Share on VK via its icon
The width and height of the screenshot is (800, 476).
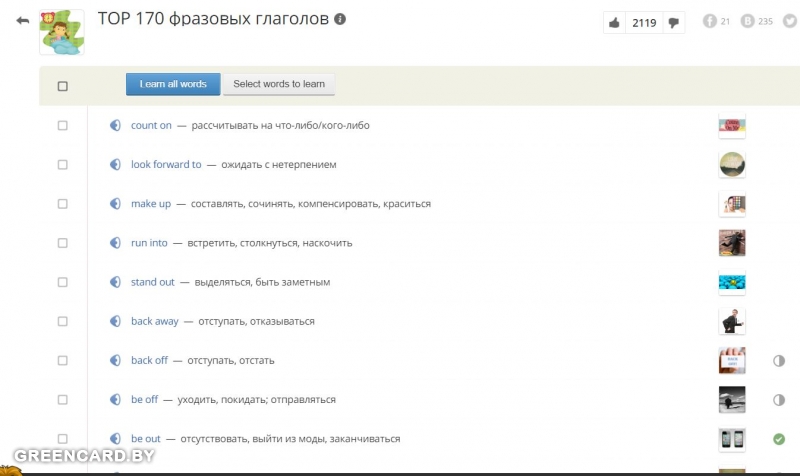tap(747, 21)
